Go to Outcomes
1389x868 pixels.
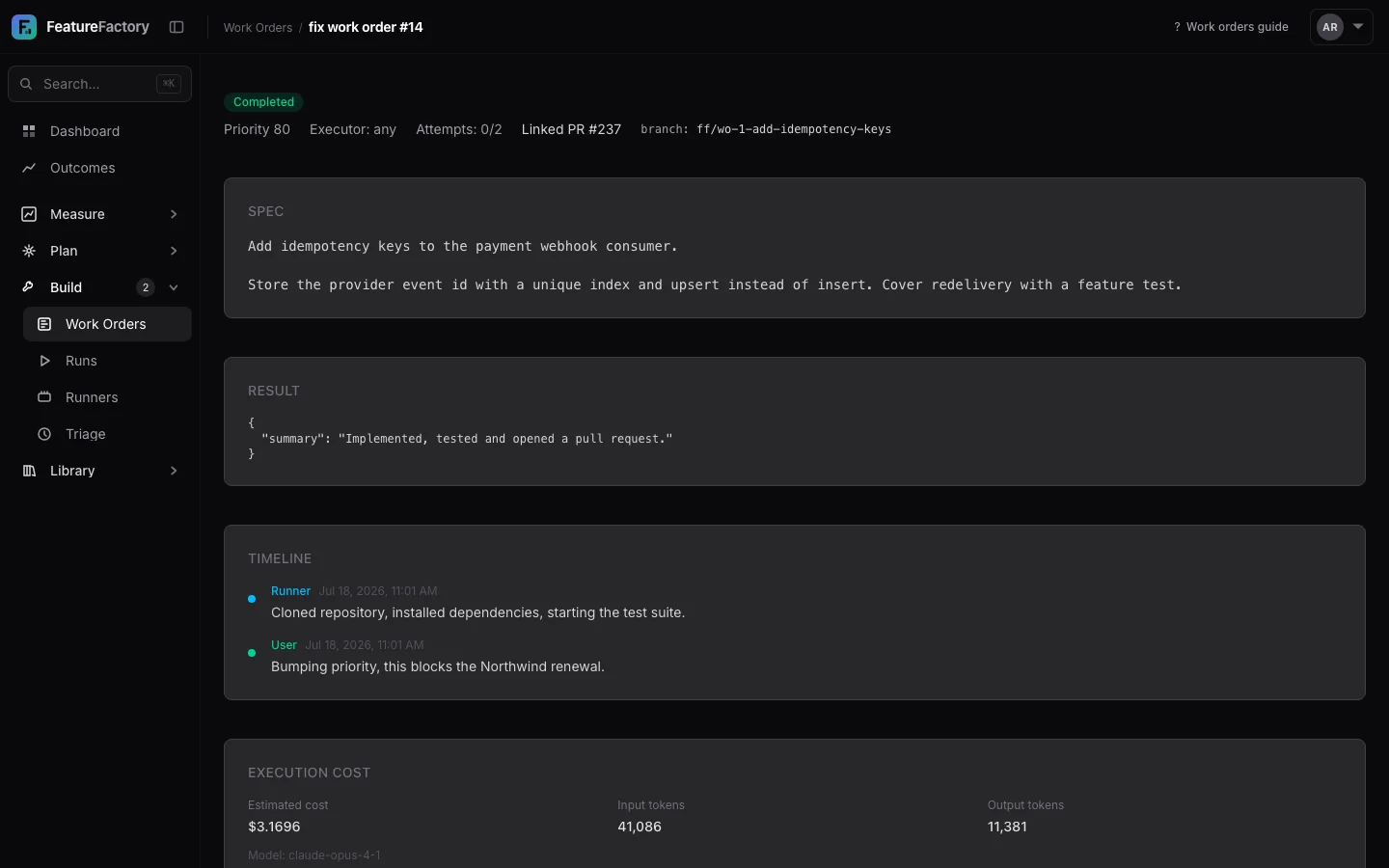[x=99, y=168]
